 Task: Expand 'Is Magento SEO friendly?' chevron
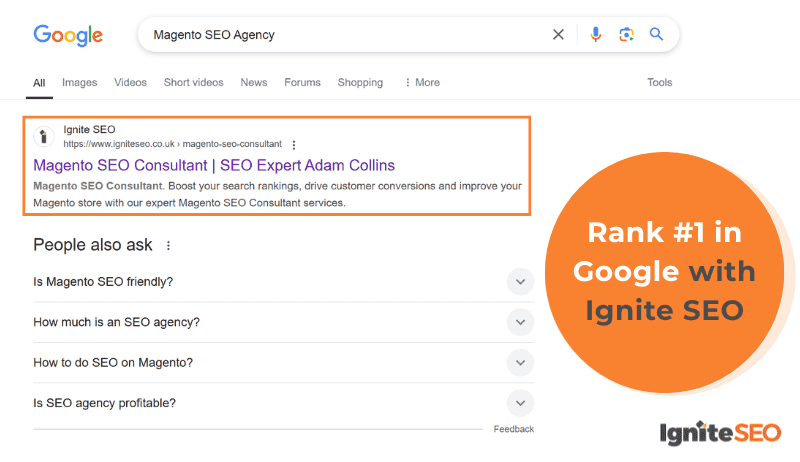click(520, 281)
